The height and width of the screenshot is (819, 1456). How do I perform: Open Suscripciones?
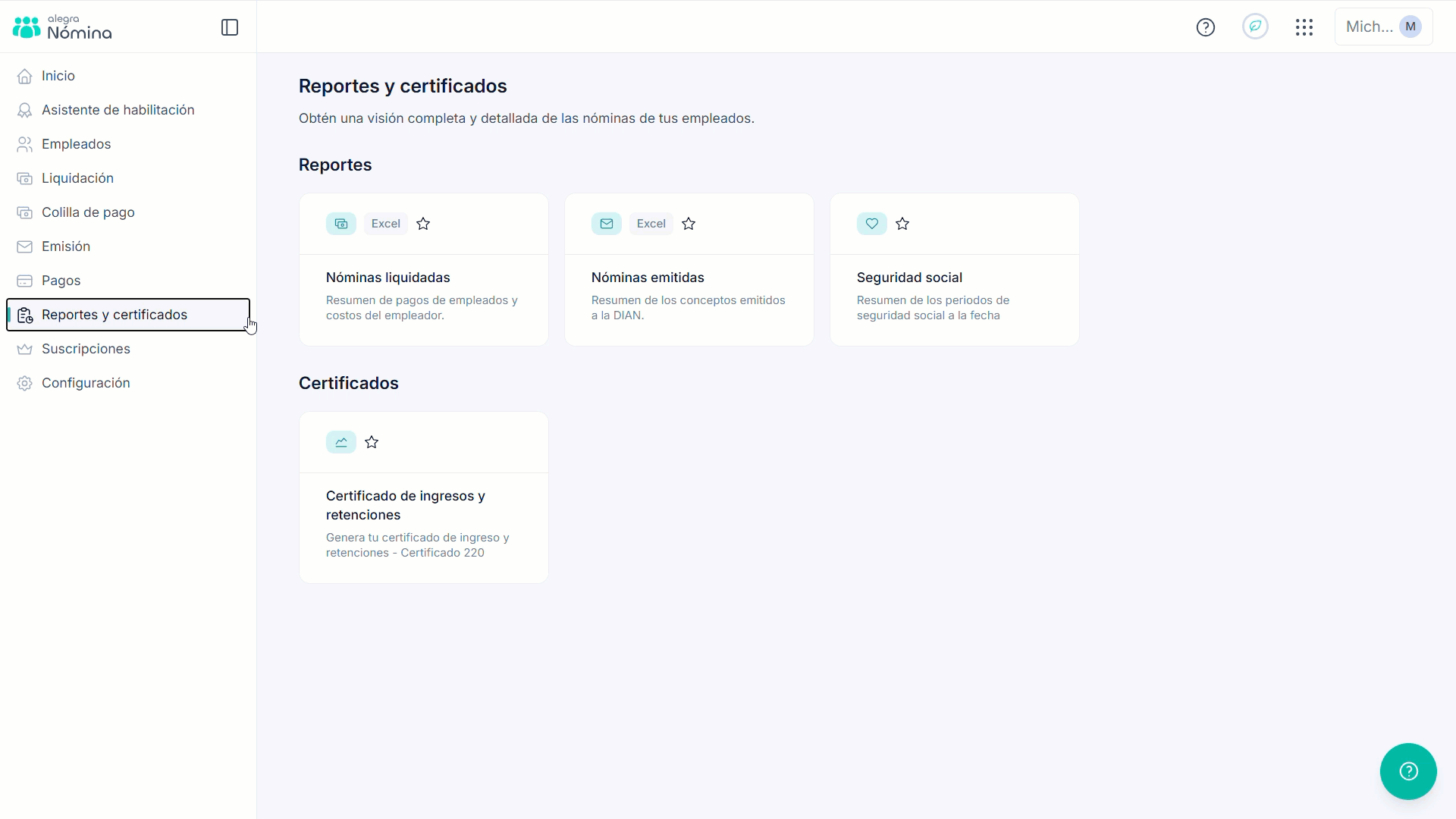[x=128, y=349]
